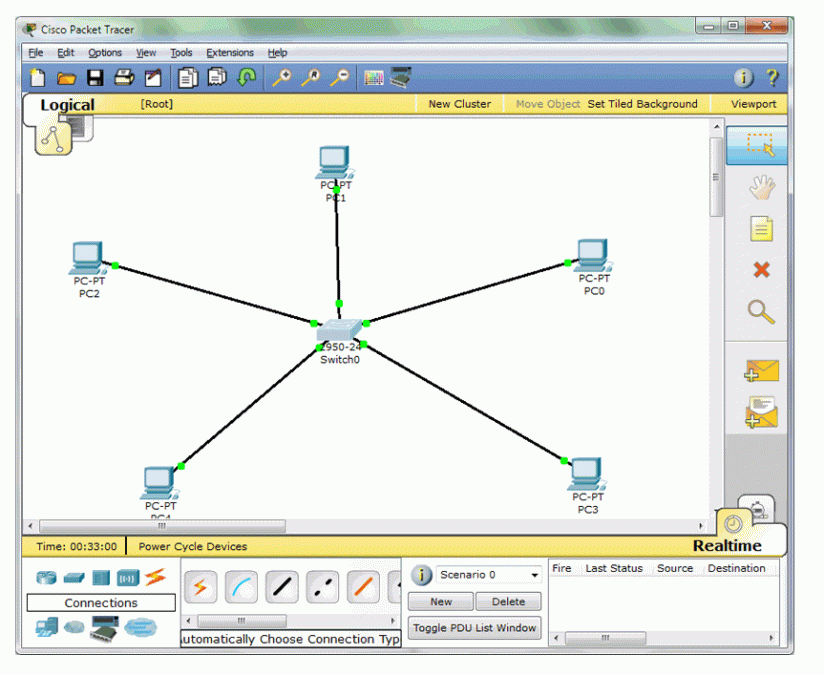Open the Help menu
824x675 pixels.
[x=277, y=53]
